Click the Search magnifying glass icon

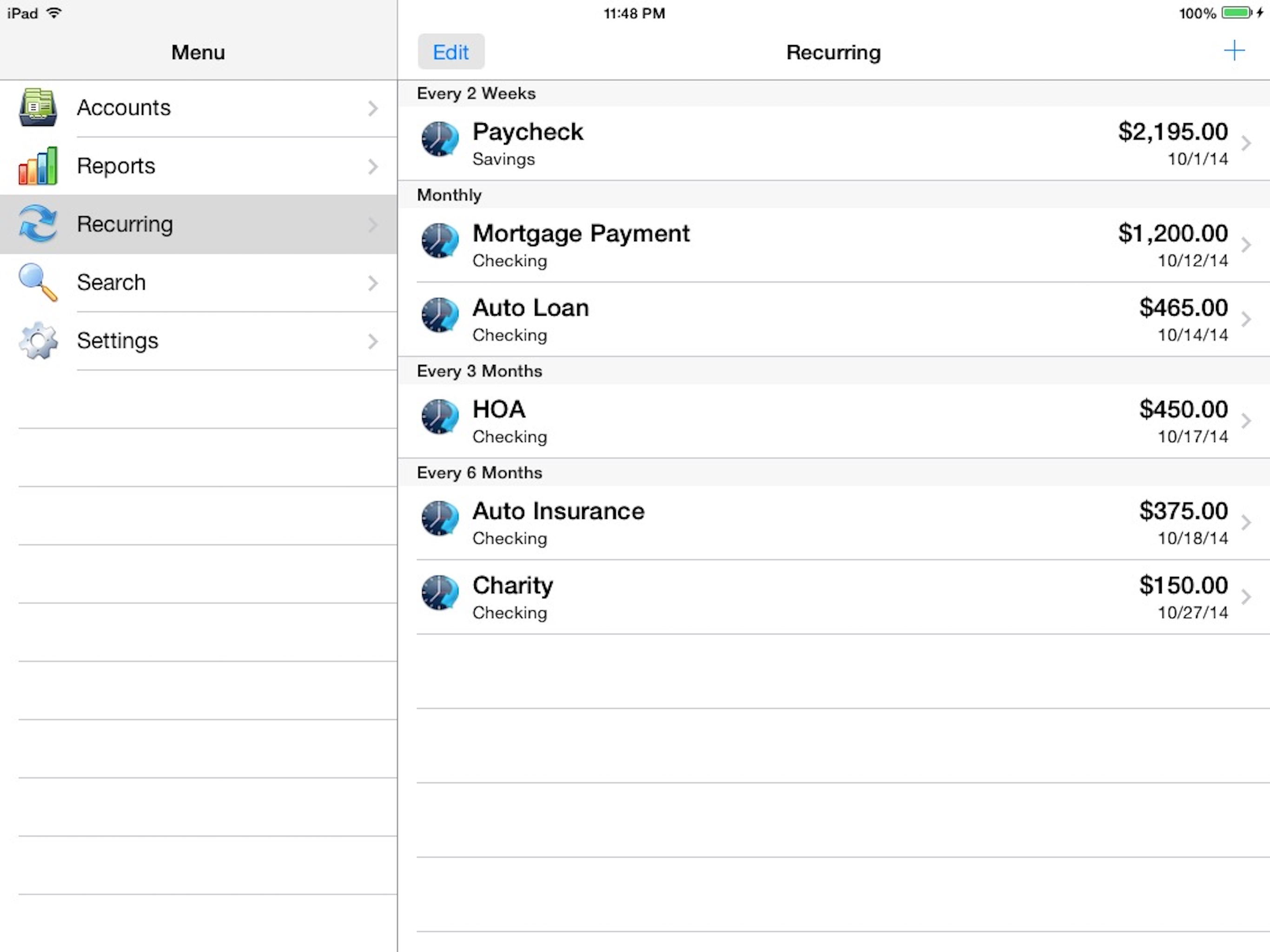38,283
